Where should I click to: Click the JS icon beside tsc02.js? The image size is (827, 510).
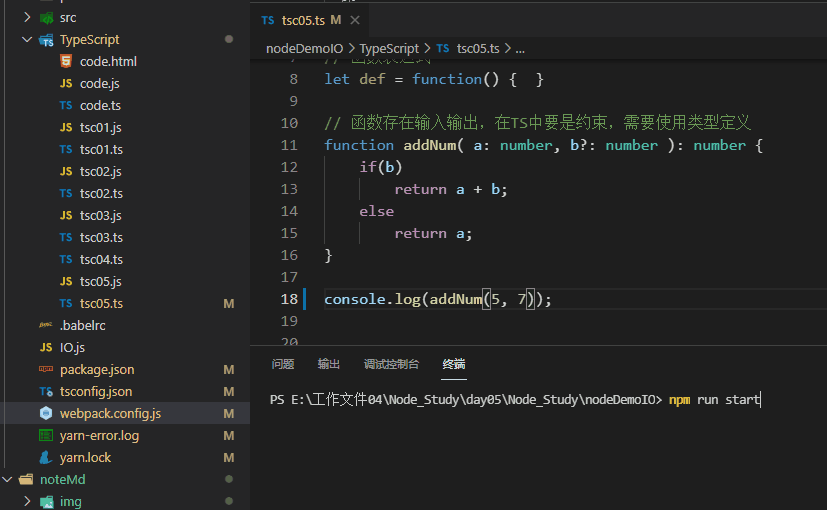pos(66,171)
